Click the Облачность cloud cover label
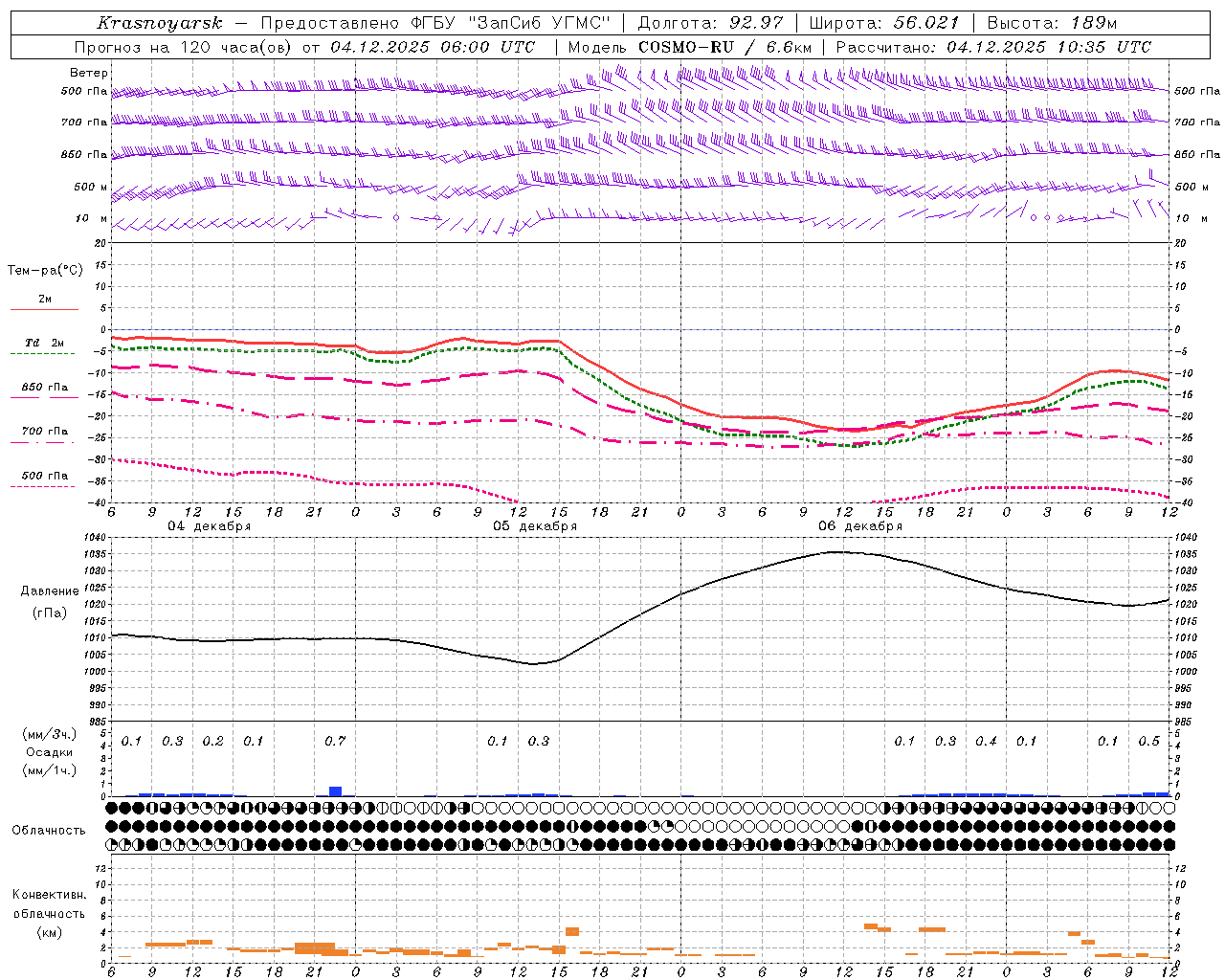 (49, 831)
